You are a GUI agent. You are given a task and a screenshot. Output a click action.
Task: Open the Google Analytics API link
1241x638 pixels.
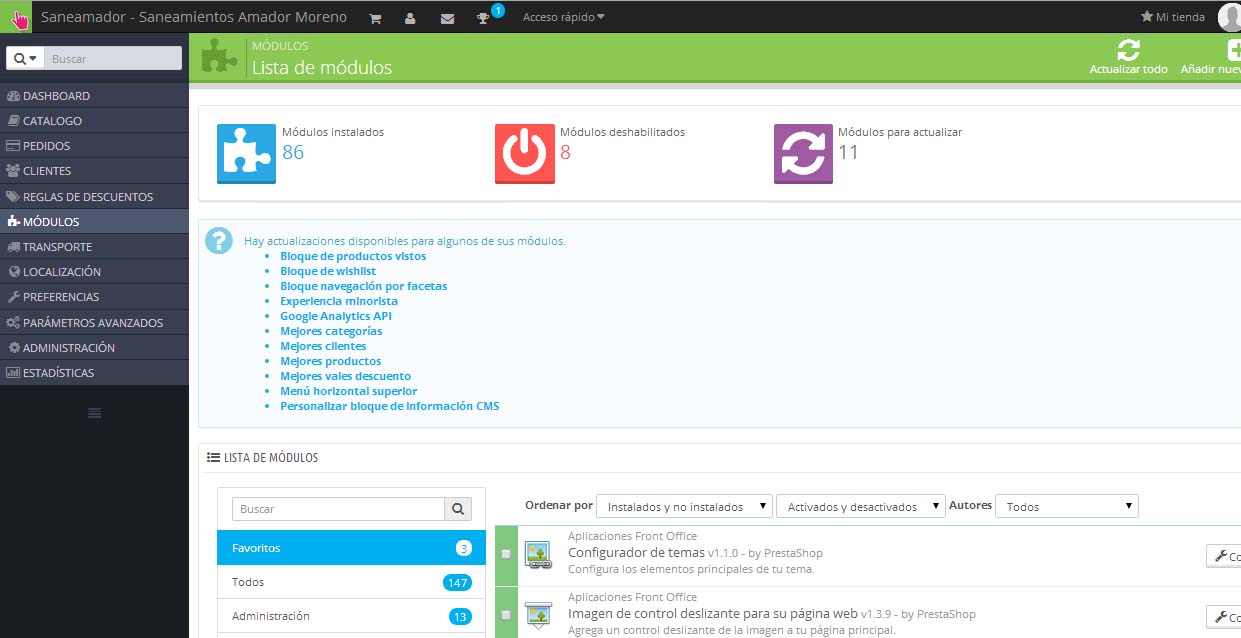click(336, 316)
